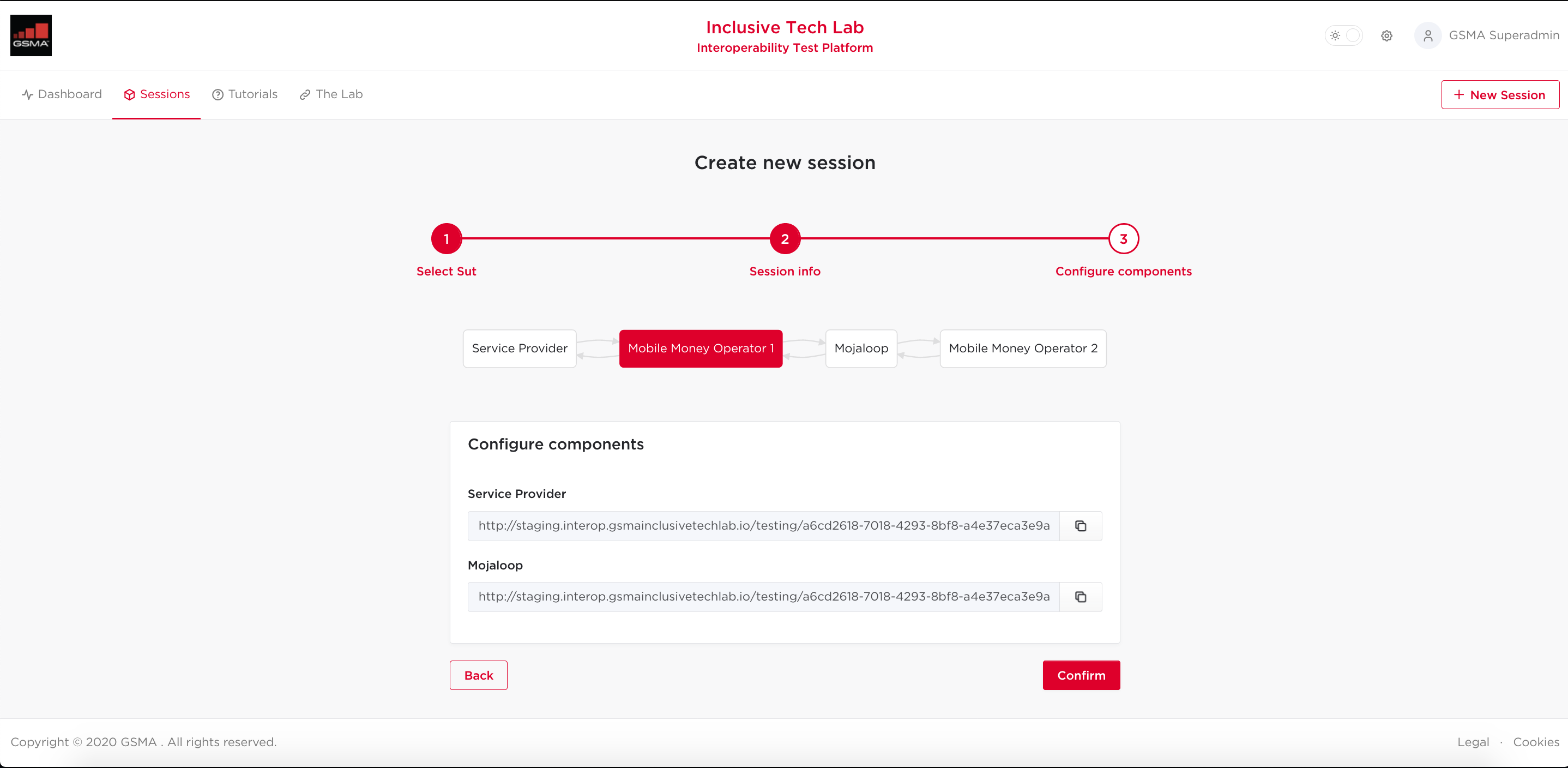Click the Inclusive Tech Lab title
The image size is (1568, 768).
(785, 27)
